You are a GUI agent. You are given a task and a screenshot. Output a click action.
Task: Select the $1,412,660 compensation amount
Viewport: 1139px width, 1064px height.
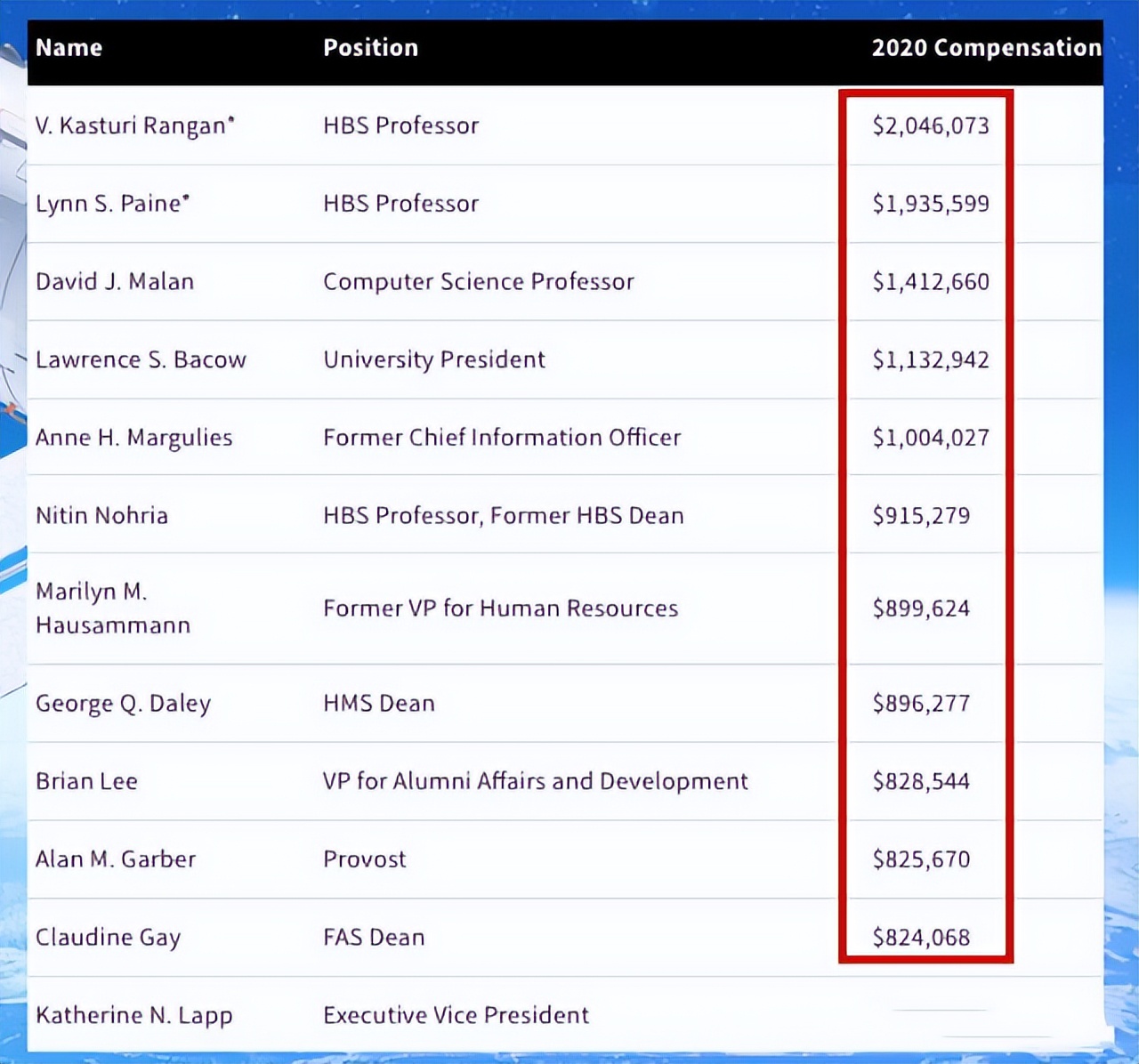pyautogui.click(x=930, y=282)
